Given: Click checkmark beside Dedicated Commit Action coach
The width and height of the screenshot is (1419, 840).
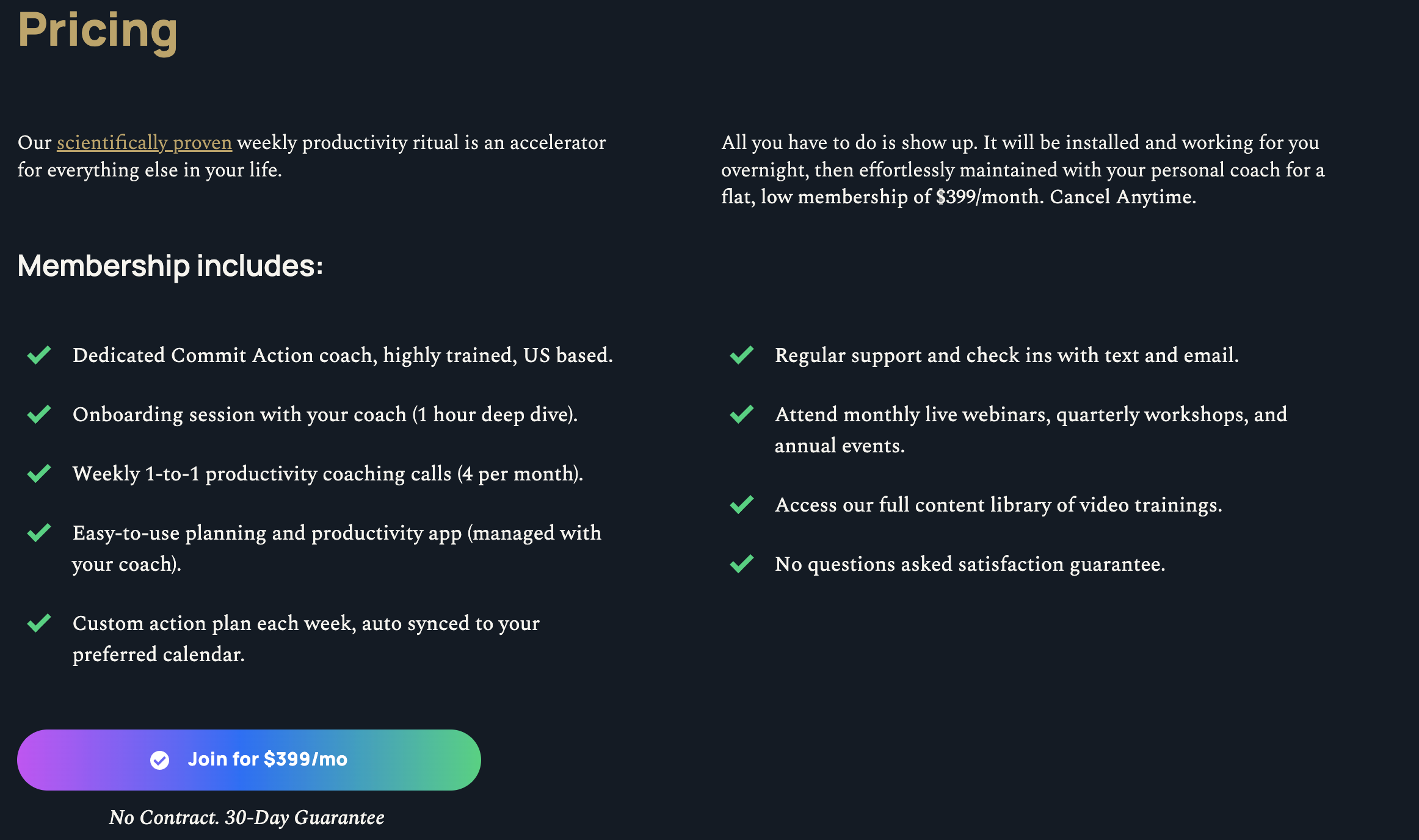Looking at the screenshot, I should click(39, 355).
